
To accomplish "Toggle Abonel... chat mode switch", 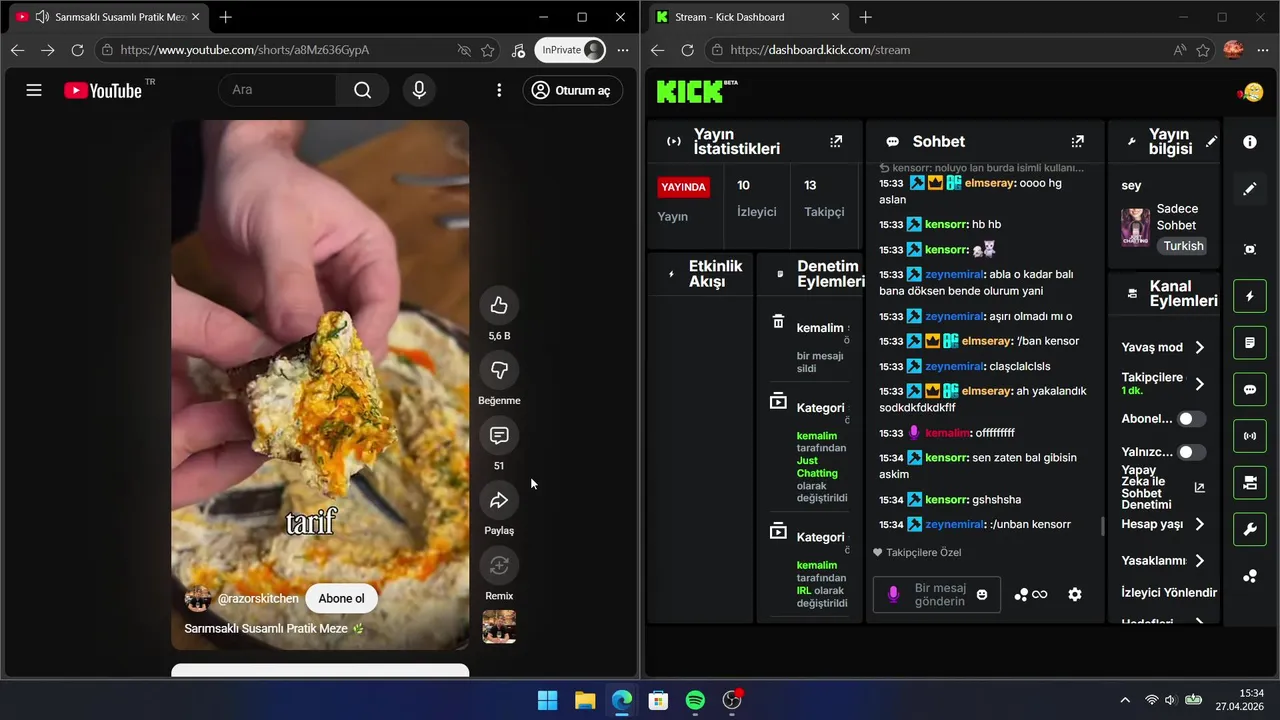I will [1191, 419].
